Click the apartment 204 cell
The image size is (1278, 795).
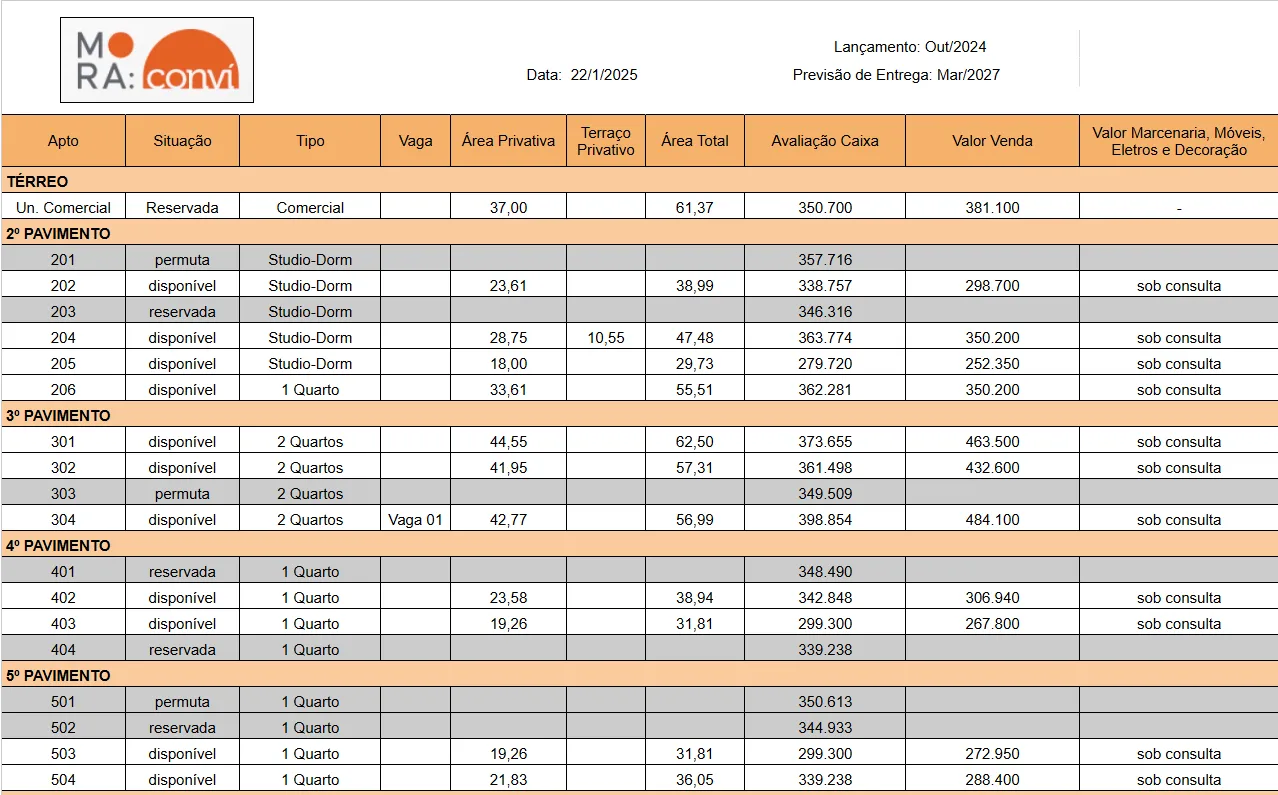point(63,337)
